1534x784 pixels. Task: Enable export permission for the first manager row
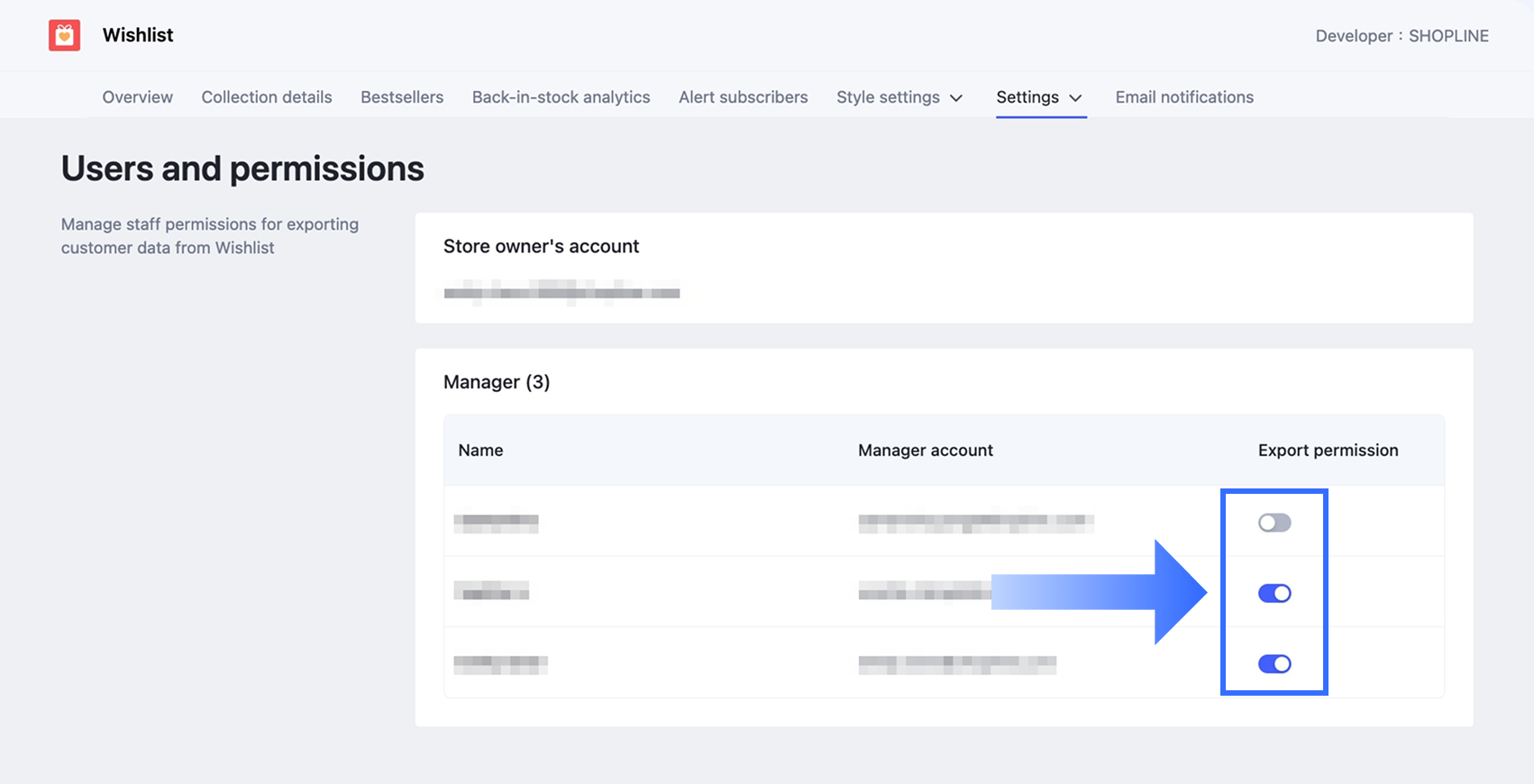pyautogui.click(x=1274, y=523)
